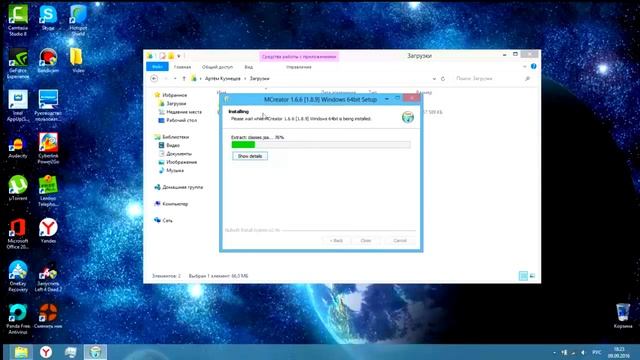Select Компьютер in the navigation pane
This screenshot has width=640, height=360.
(171, 204)
